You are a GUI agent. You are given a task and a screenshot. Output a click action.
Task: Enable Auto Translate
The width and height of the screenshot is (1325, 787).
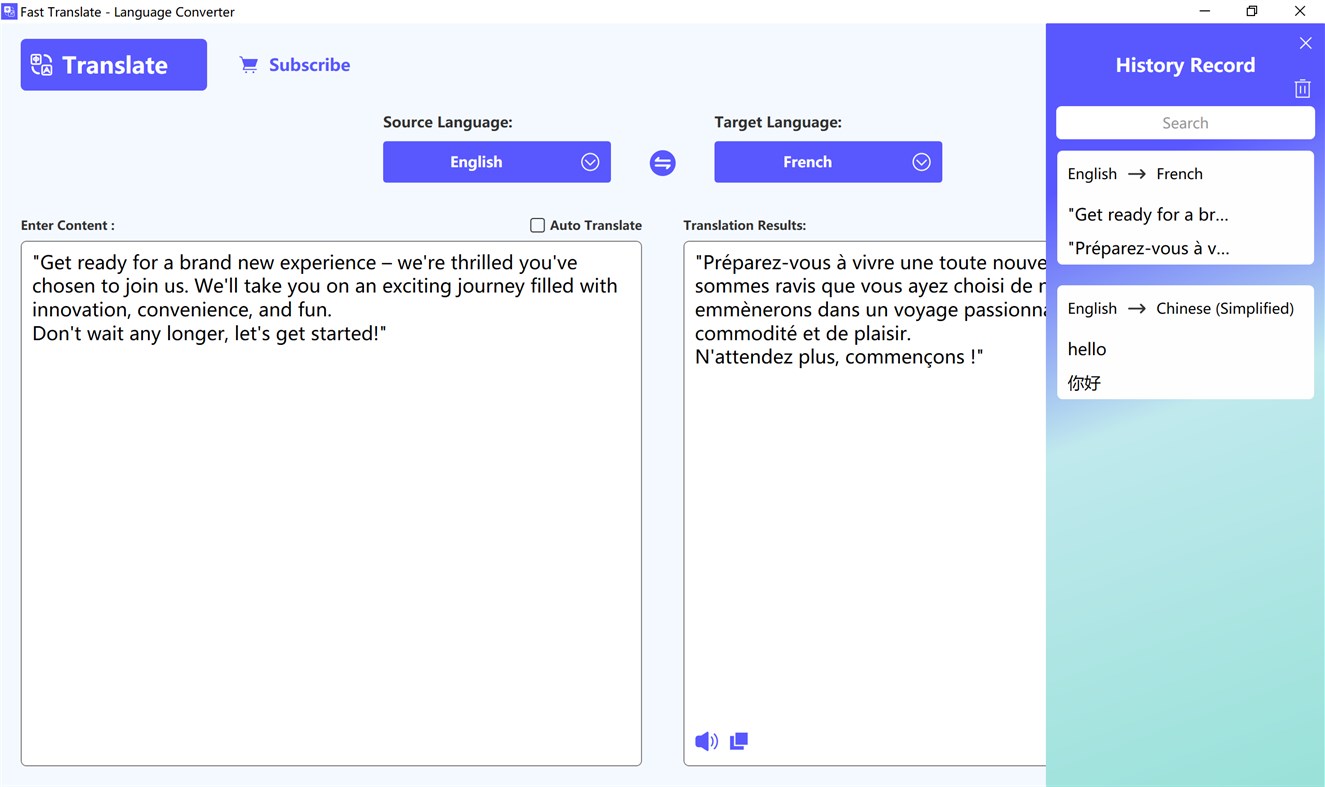coord(537,225)
